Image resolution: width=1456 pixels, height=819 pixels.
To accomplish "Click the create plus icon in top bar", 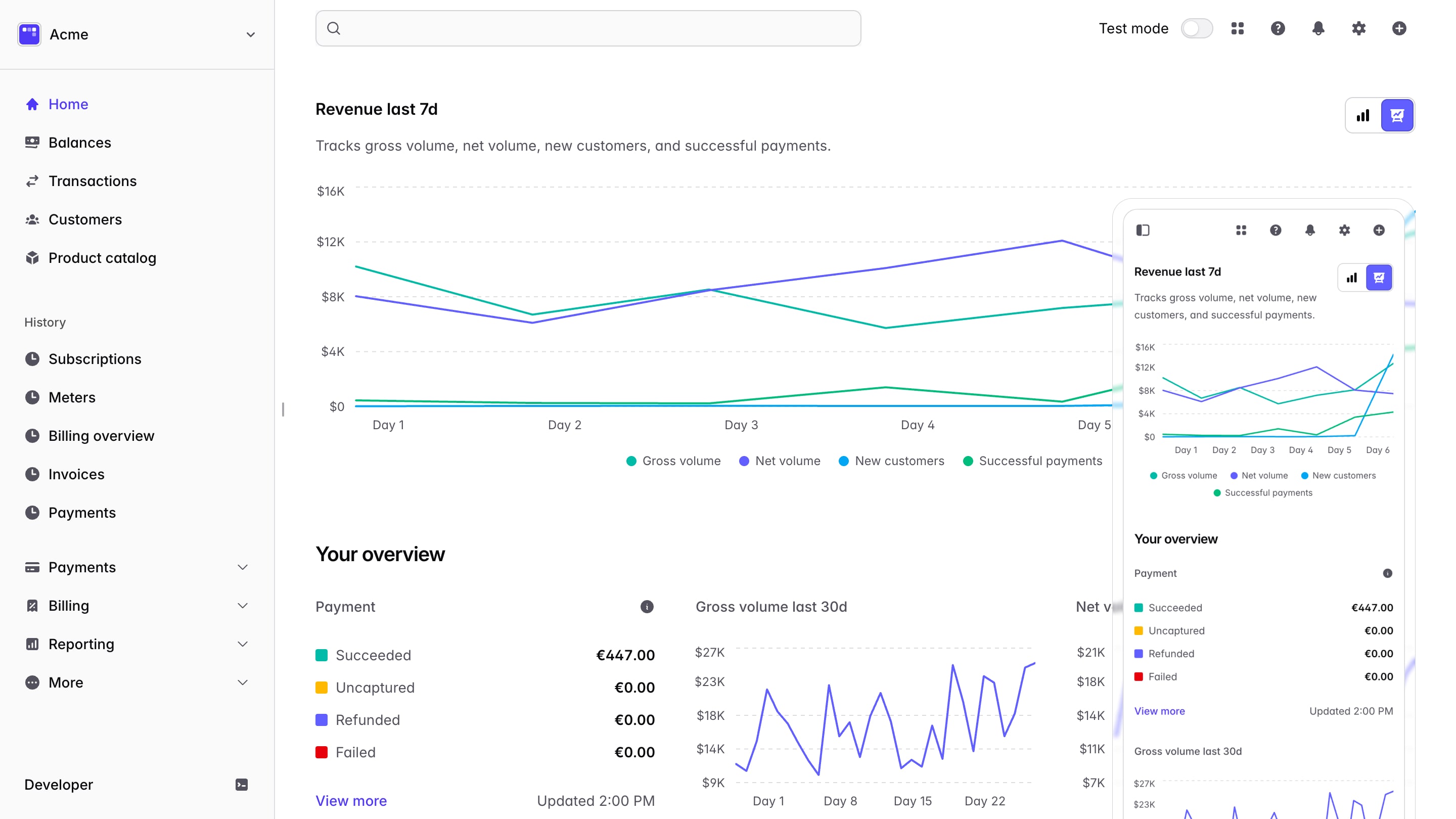I will click(1399, 28).
